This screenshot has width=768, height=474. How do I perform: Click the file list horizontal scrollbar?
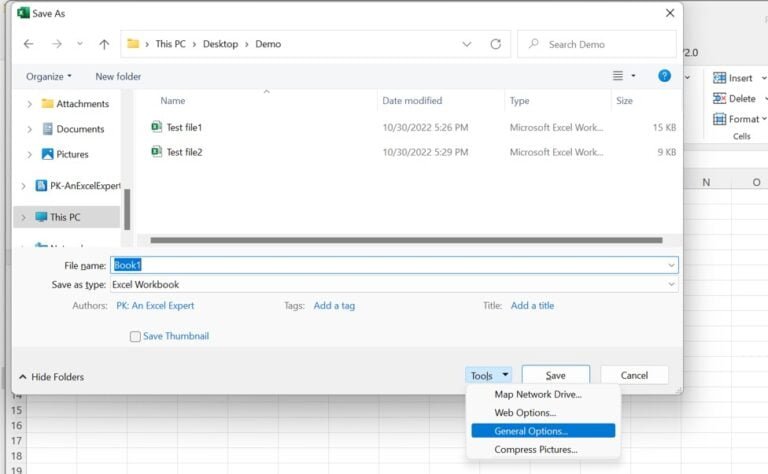point(406,240)
